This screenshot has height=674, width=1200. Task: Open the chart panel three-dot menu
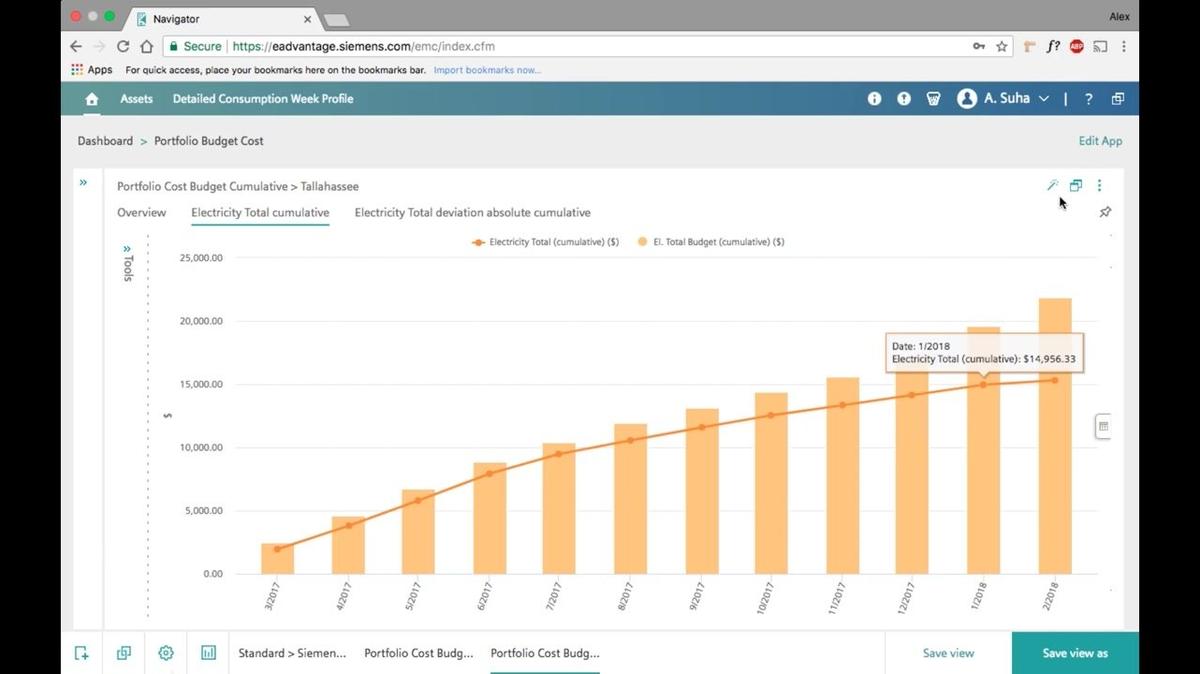tap(1100, 185)
